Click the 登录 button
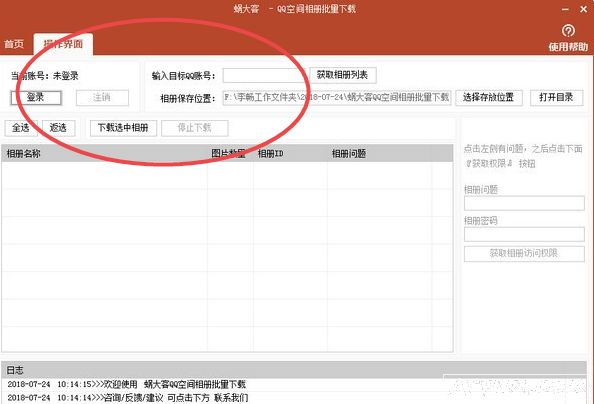Image resolution: width=594 pixels, height=404 pixels. coord(36,98)
